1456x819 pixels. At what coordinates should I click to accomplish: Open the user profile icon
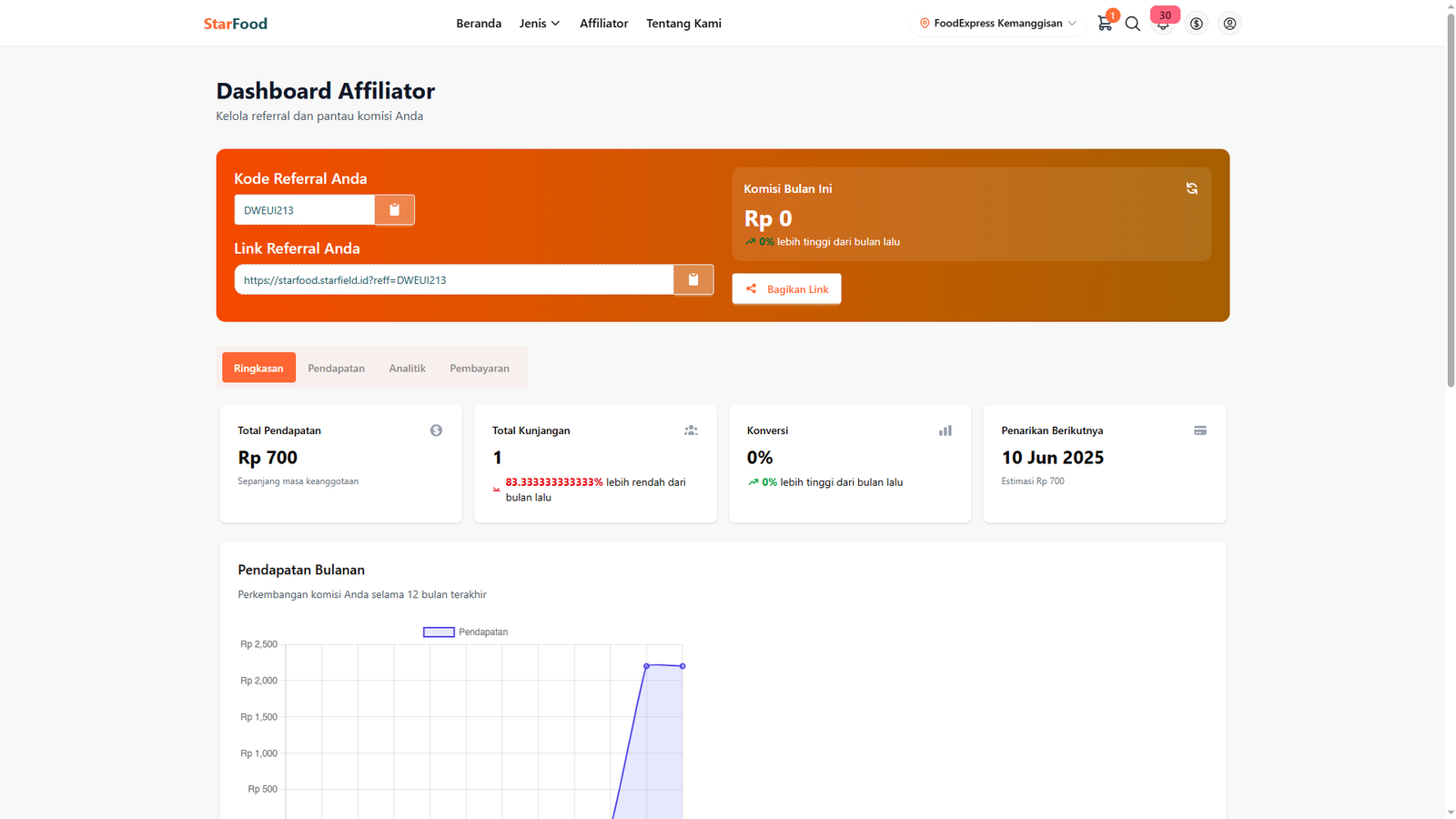(1229, 24)
